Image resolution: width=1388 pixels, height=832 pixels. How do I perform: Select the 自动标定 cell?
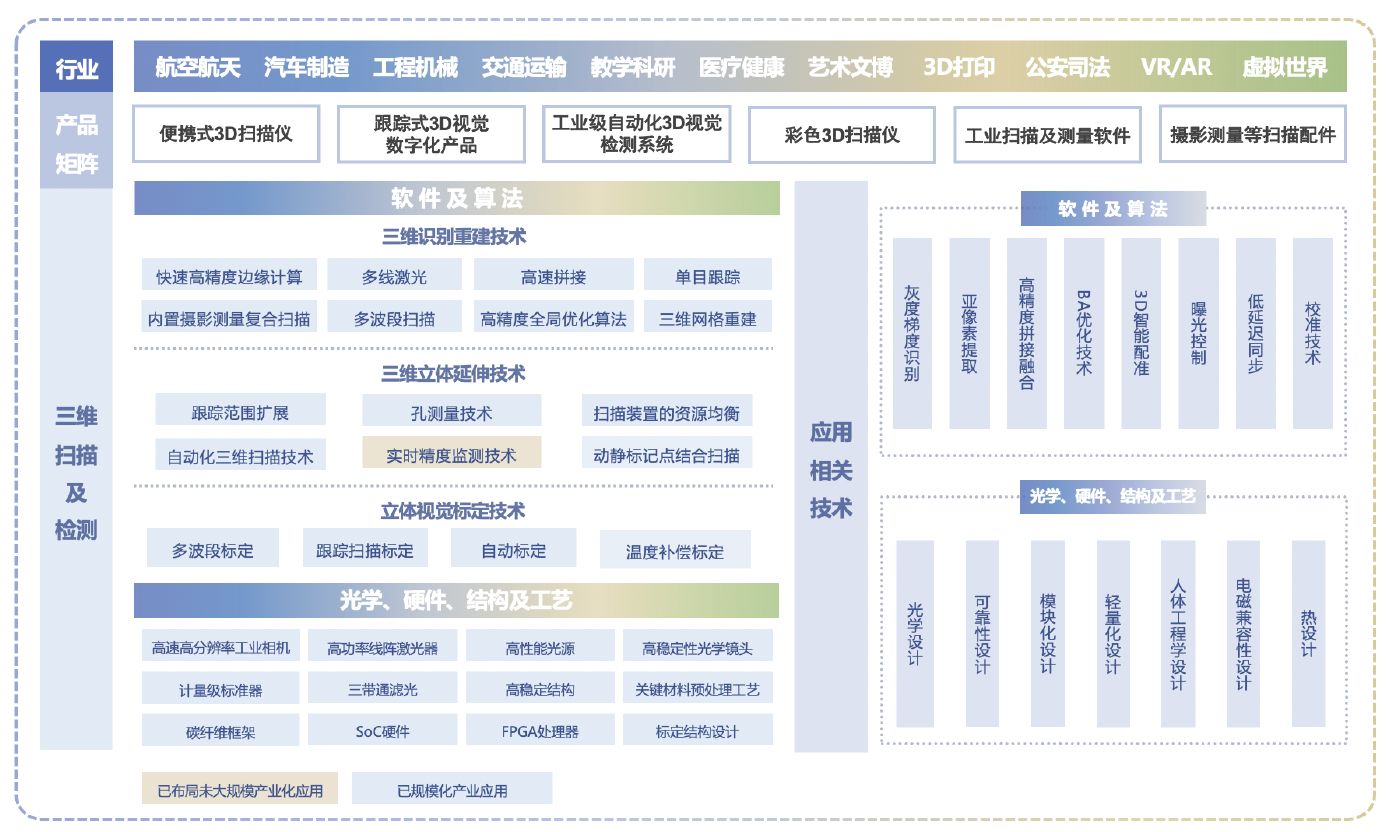point(513,549)
